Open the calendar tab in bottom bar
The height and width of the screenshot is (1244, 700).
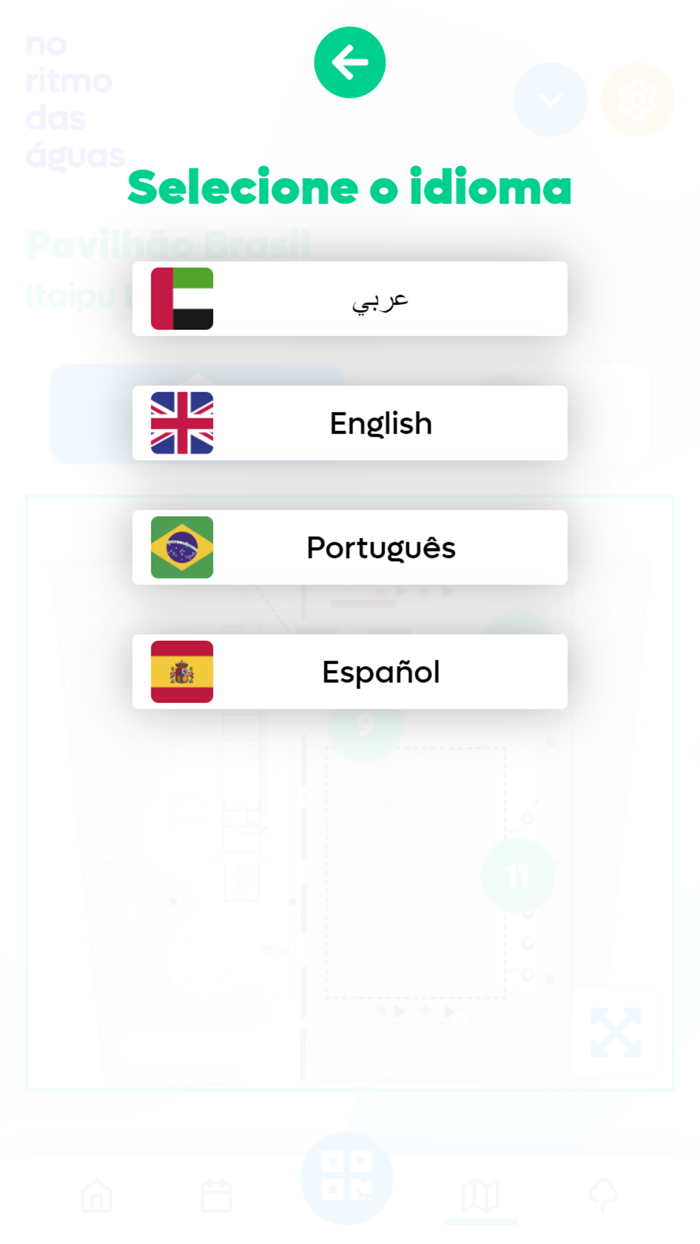tap(216, 1195)
